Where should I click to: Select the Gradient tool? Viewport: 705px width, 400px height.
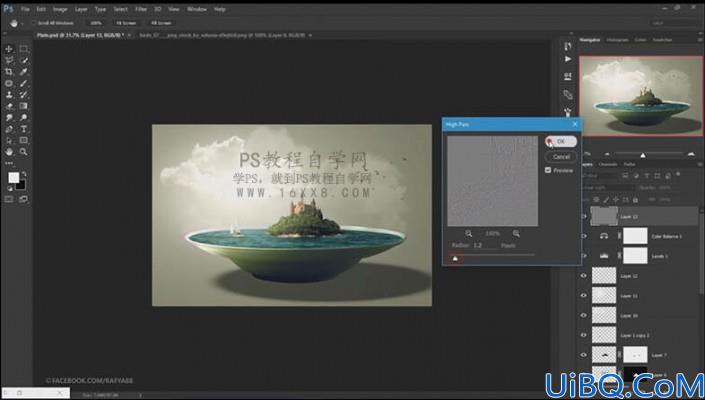tap(23, 106)
